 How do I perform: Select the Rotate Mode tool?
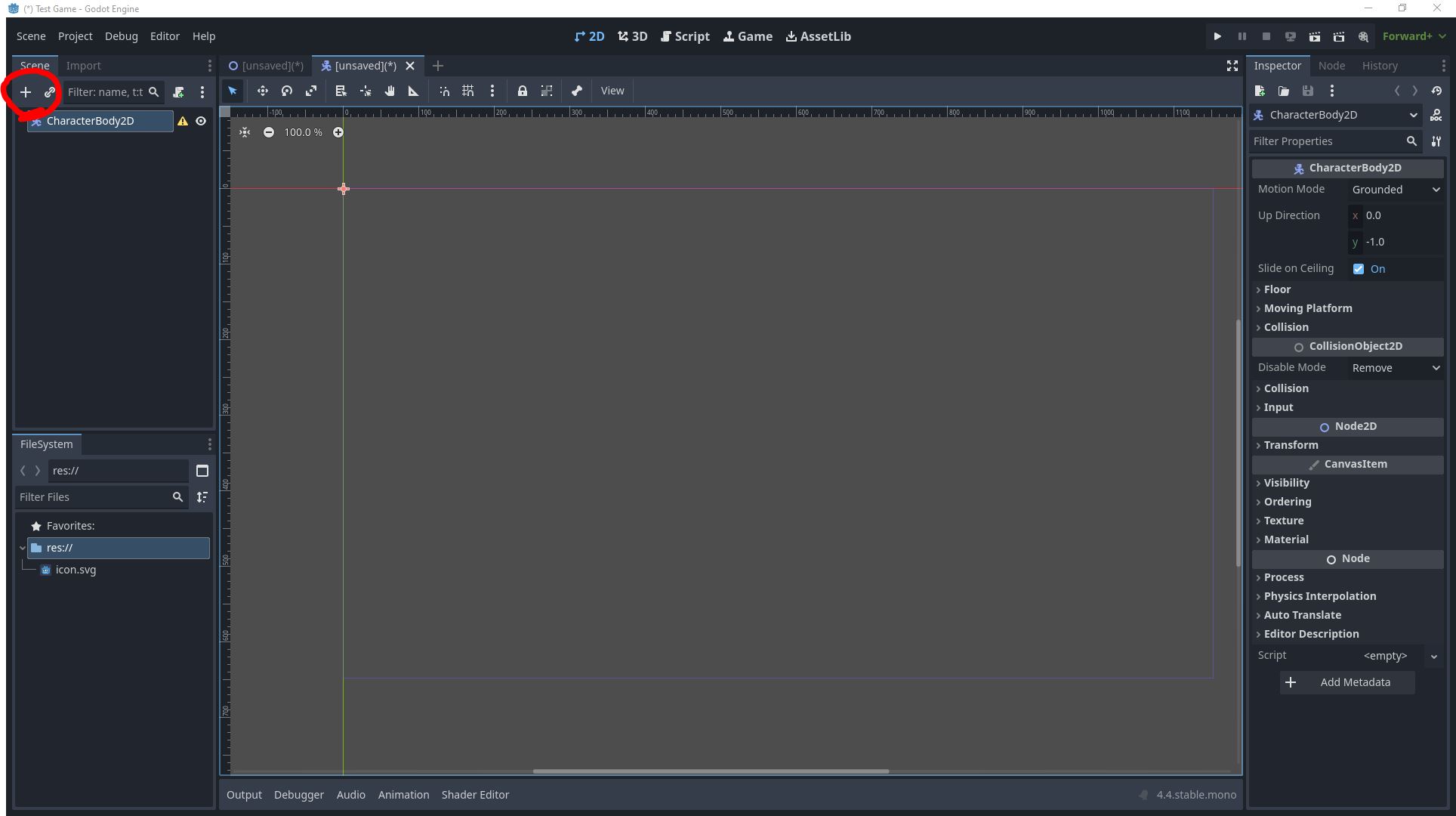click(287, 91)
